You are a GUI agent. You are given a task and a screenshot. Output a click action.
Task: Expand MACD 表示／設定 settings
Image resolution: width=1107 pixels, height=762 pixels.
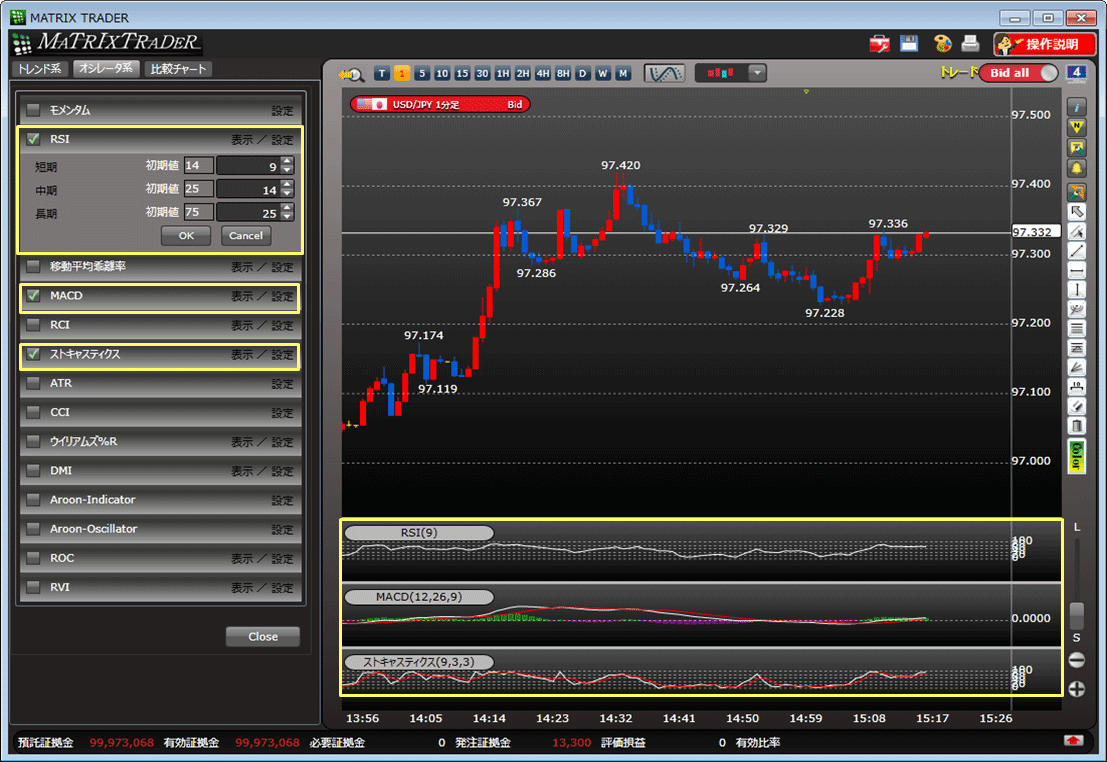point(262,297)
